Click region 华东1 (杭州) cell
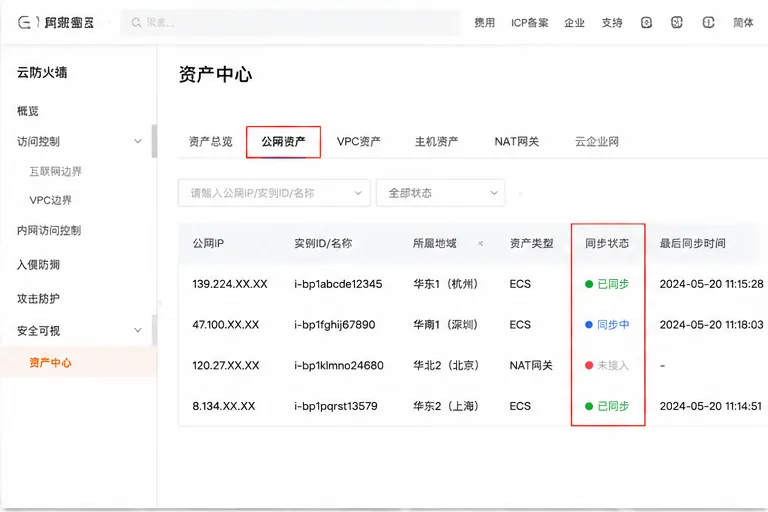Viewport: 768px width, 512px height. click(x=446, y=284)
